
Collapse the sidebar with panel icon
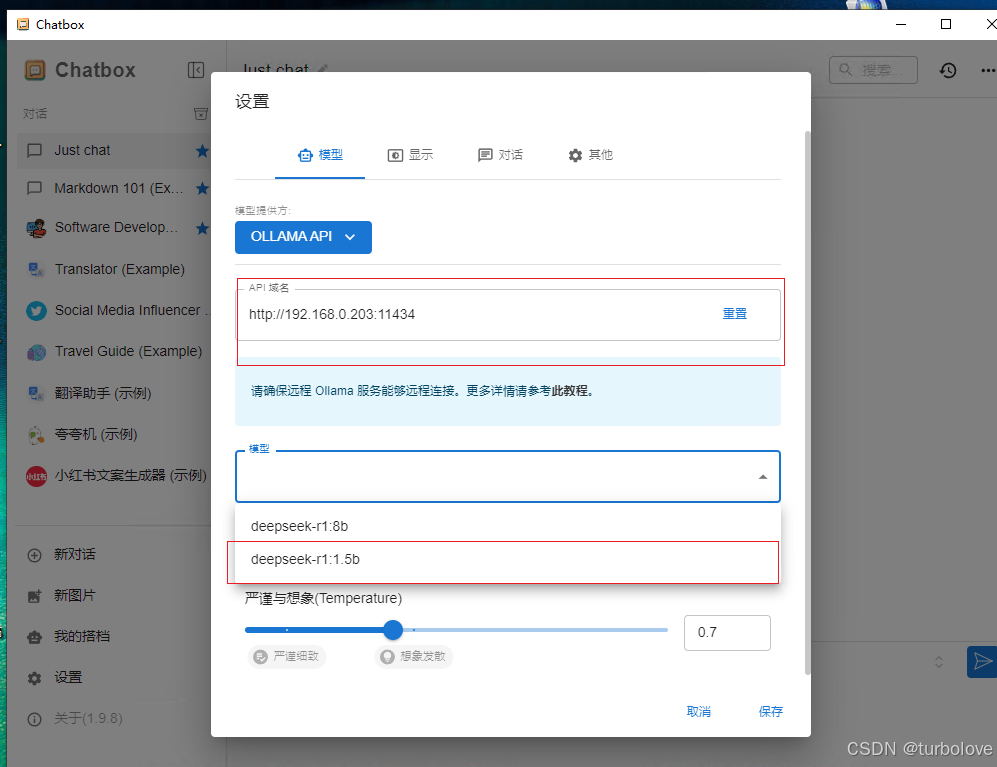[x=196, y=70]
